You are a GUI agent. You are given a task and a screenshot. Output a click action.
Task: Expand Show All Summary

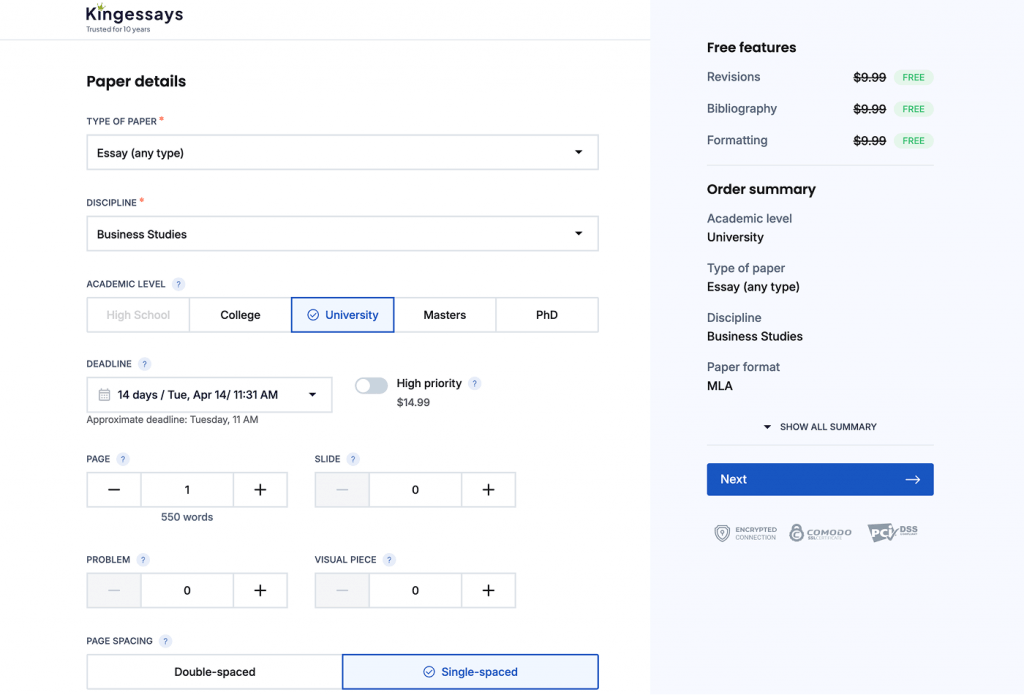820,427
